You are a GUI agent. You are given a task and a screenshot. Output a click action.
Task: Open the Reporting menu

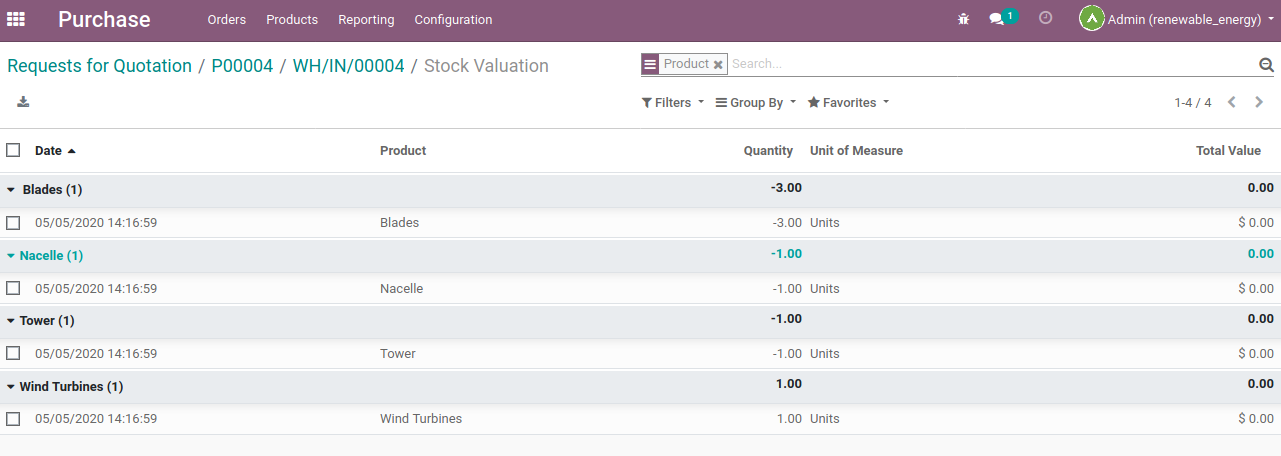pos(366,20)
